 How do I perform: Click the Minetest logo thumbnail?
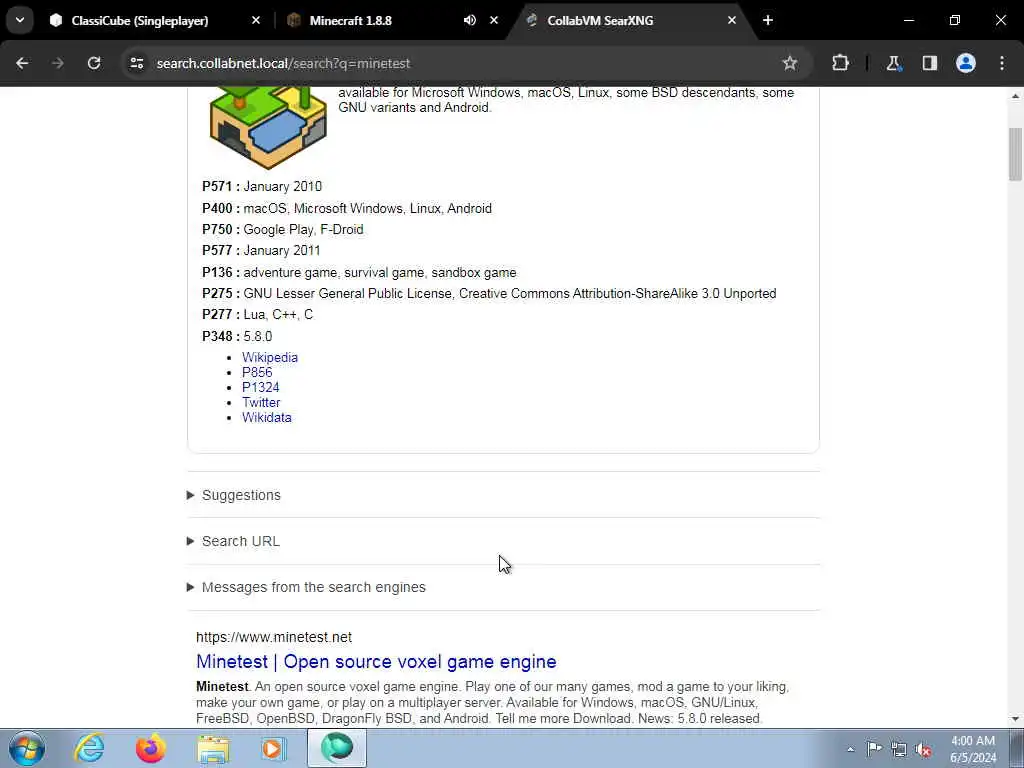(x=268, y=127)
